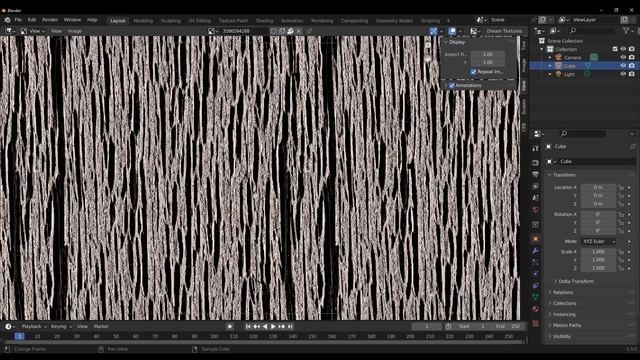Toggle the overlays button in image header
Image resolution: width=640 pixels, height=360 pixels.
(x=452, y=31)
